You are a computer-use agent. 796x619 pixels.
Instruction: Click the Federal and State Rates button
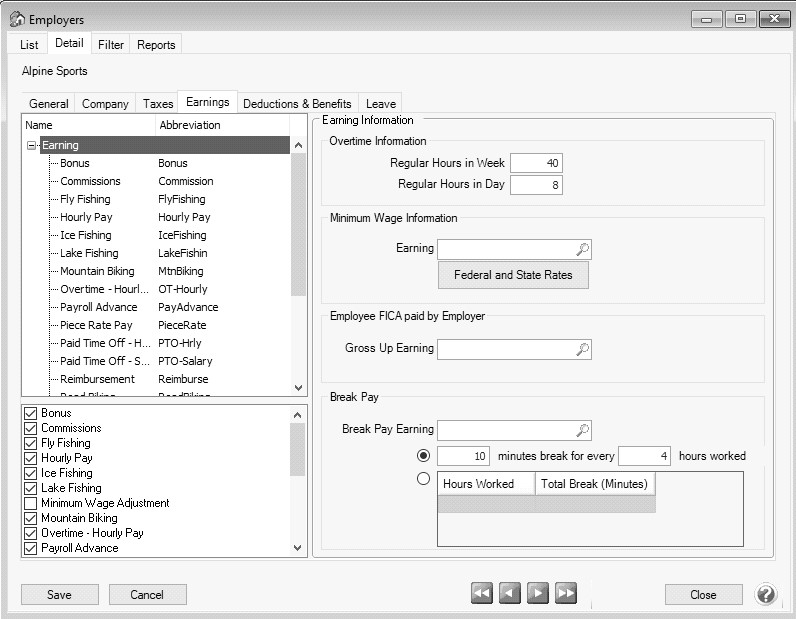(x=513, y=275)
